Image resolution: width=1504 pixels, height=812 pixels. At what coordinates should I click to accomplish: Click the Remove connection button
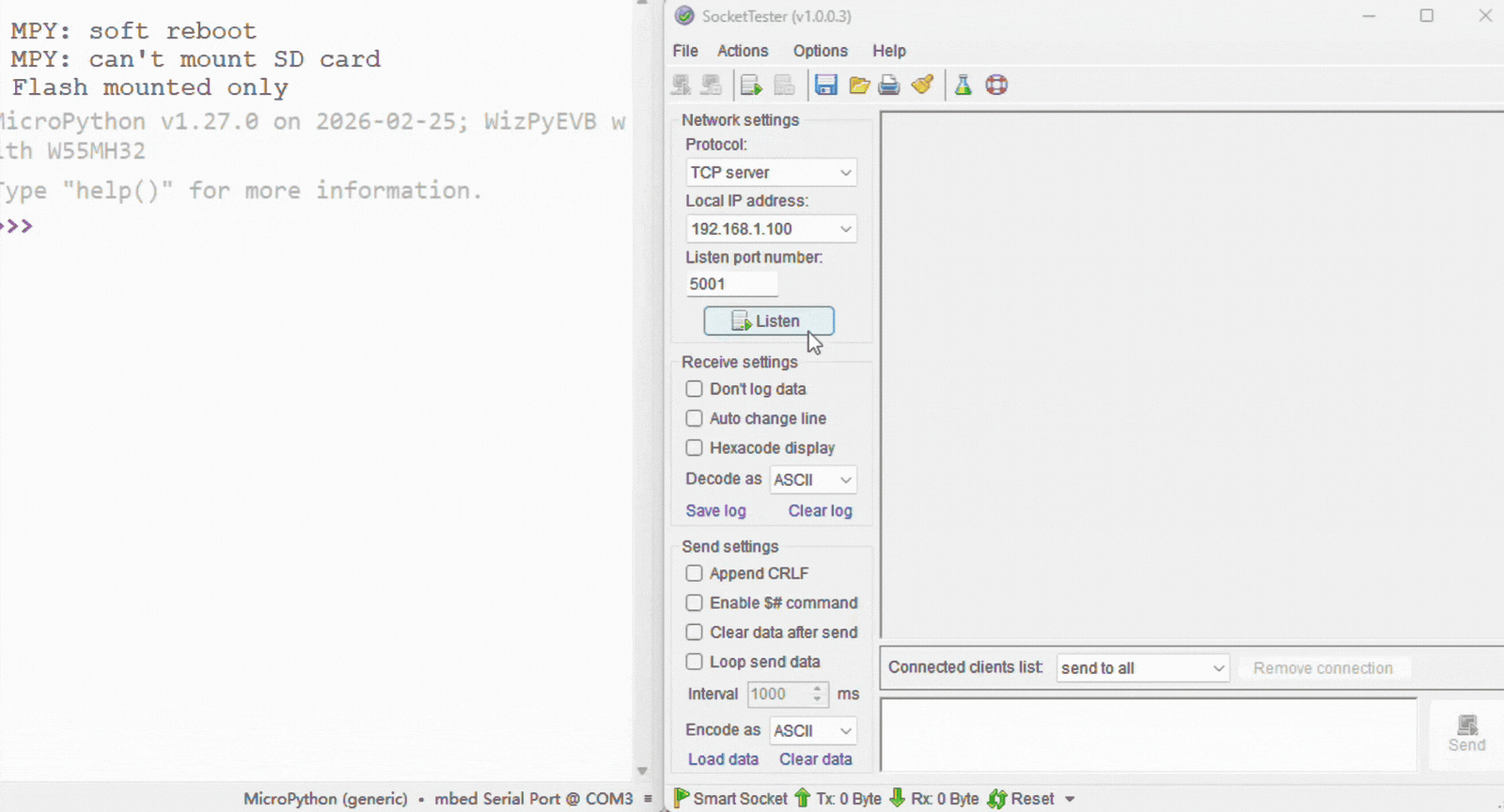click(x=1323, y=668)
